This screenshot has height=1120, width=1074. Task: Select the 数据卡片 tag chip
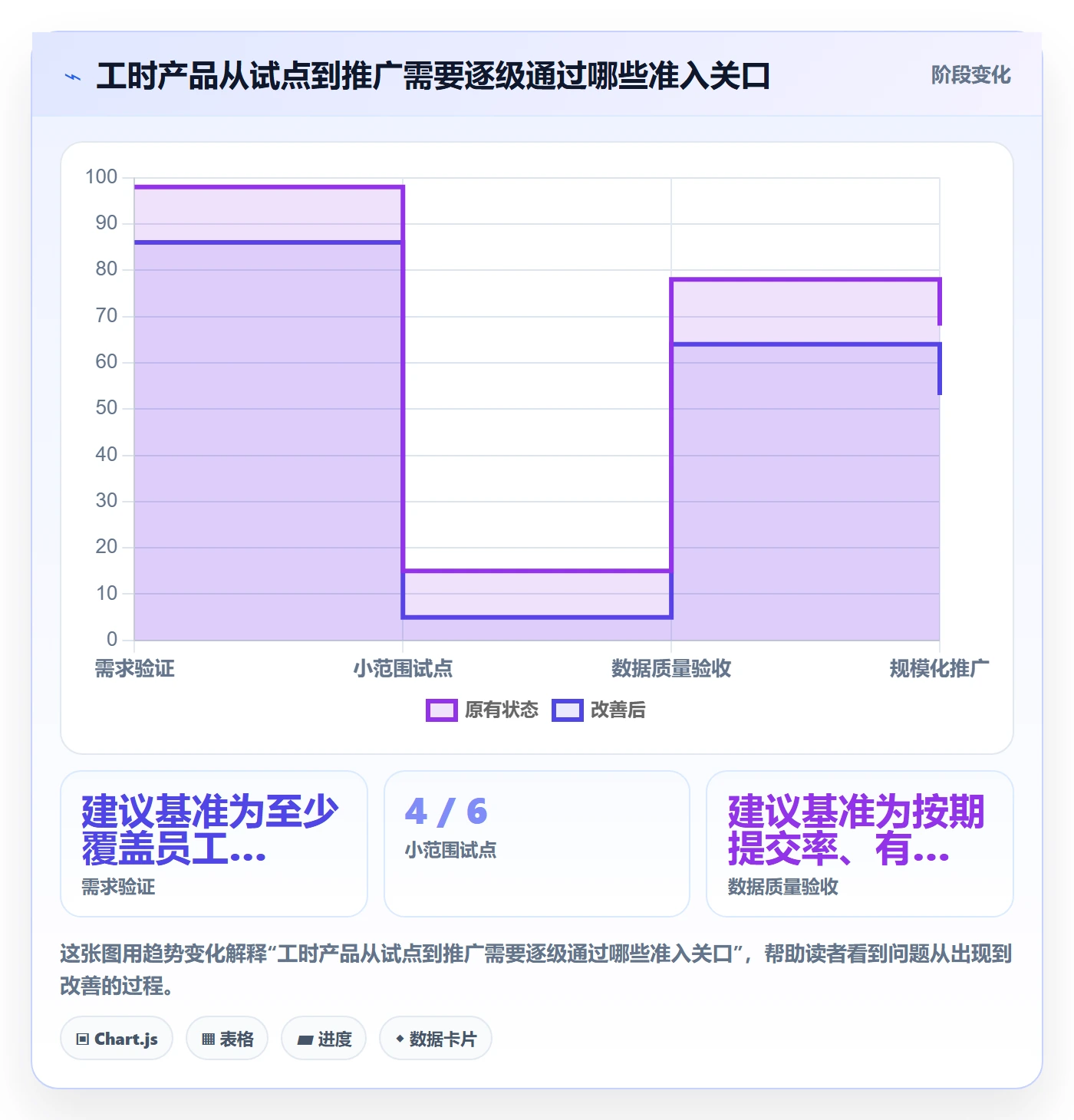(436, 1039)
